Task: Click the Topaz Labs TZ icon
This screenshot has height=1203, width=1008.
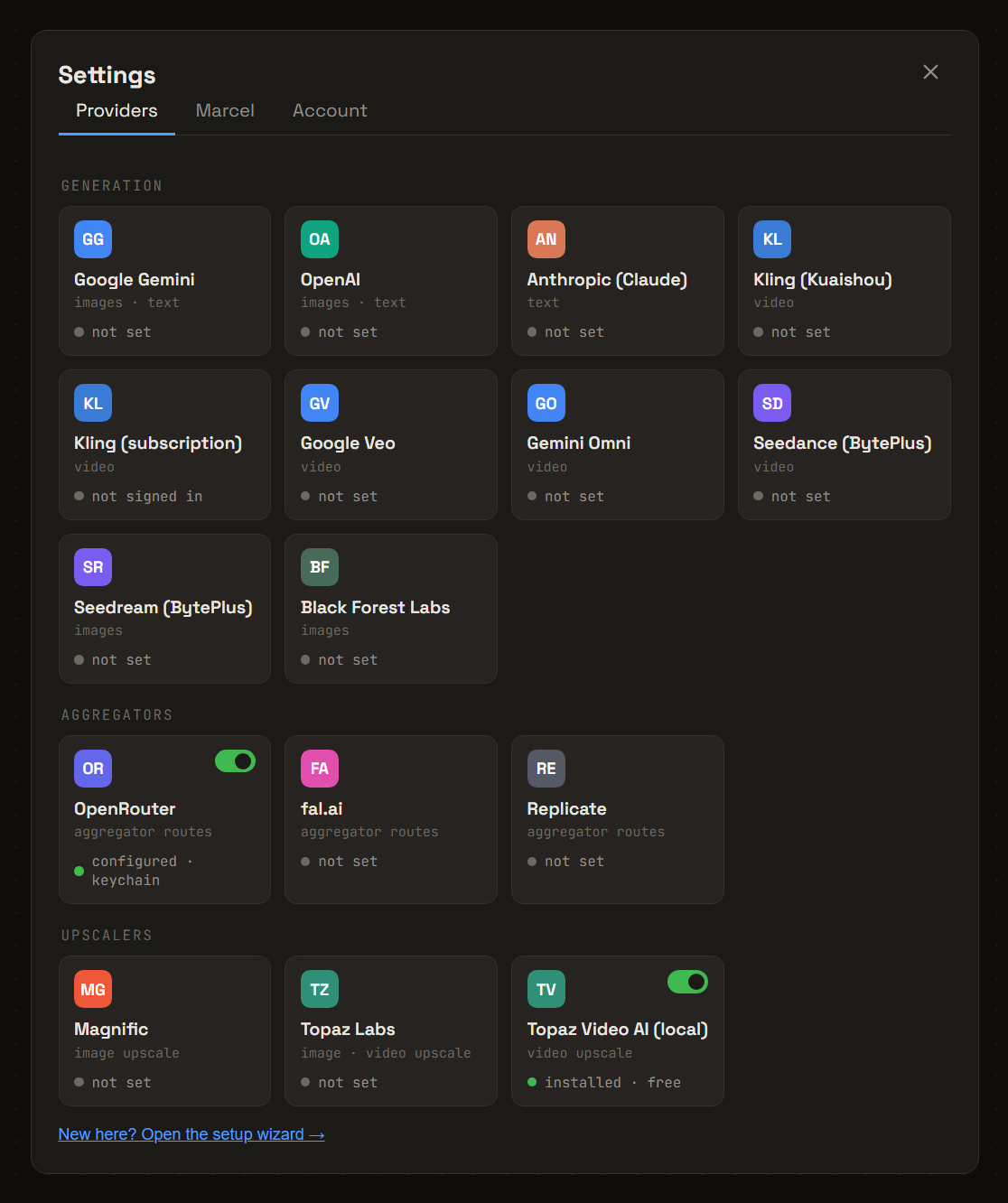Action: pyautogui.click(x=320, y=989)
